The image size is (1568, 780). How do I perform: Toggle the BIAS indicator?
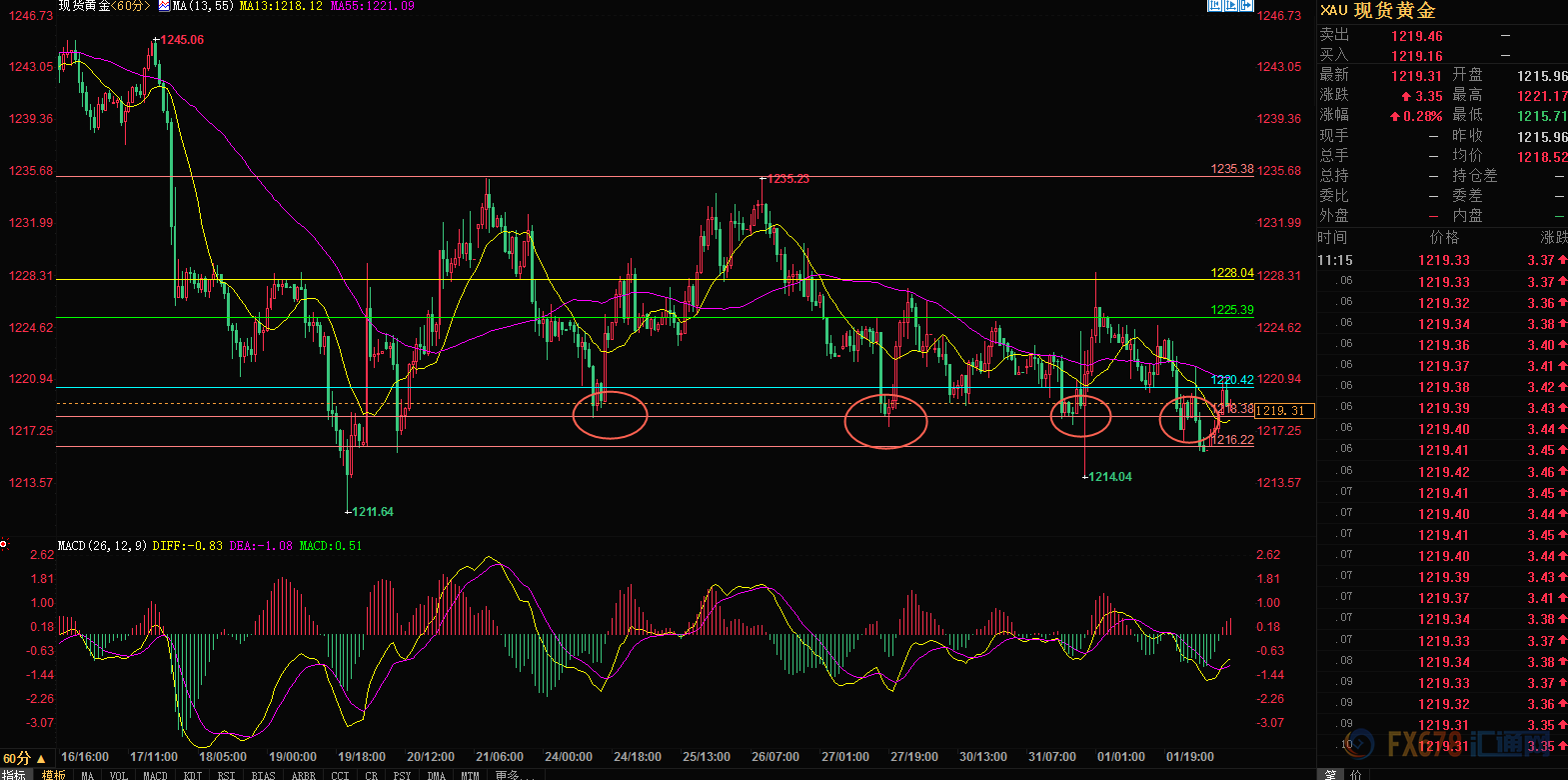coord(263,775)
